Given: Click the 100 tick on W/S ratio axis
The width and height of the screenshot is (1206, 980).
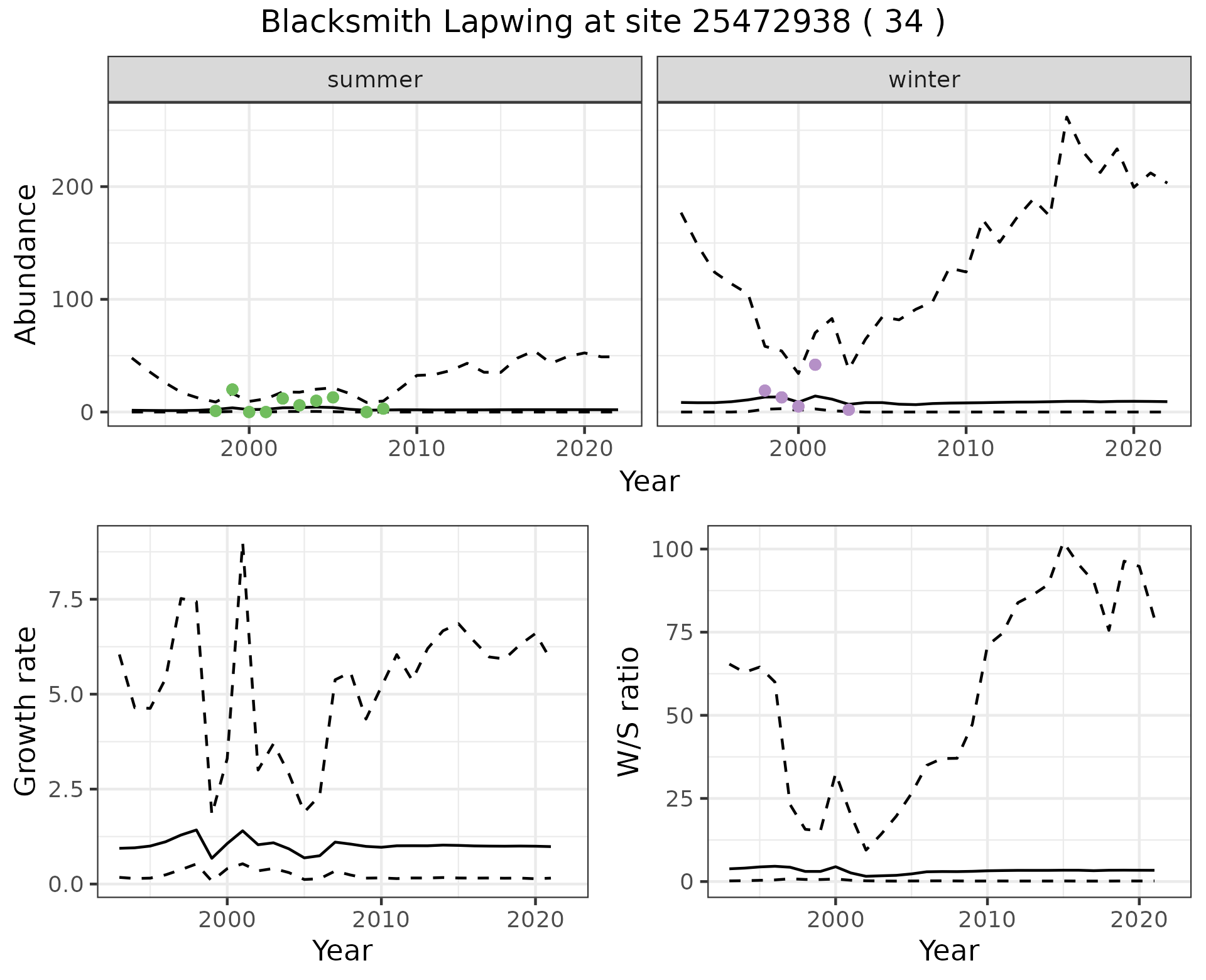Looking at the screenshot, I should 672,550.
